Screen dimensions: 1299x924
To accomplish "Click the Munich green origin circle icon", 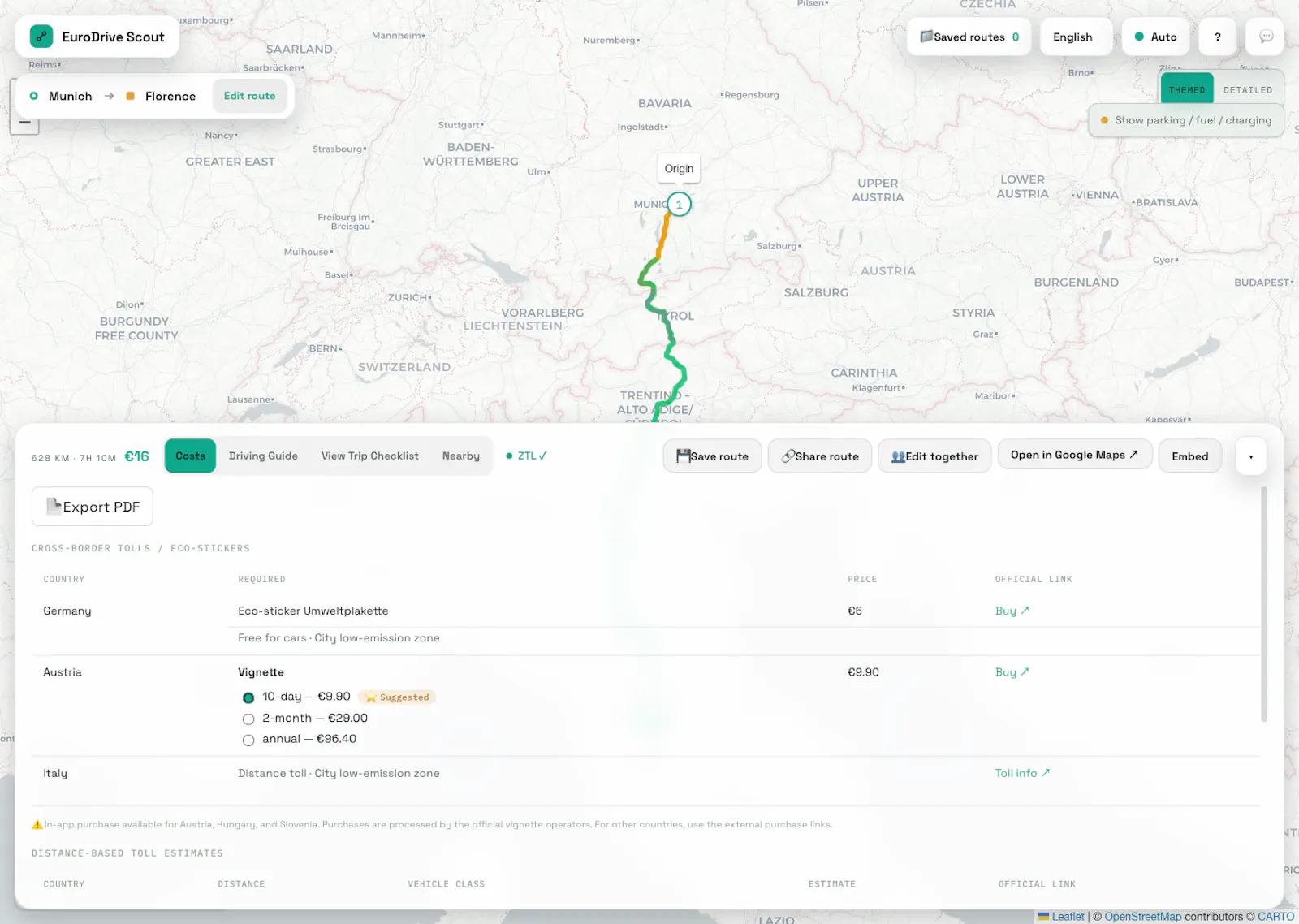I will click(34, 96).
